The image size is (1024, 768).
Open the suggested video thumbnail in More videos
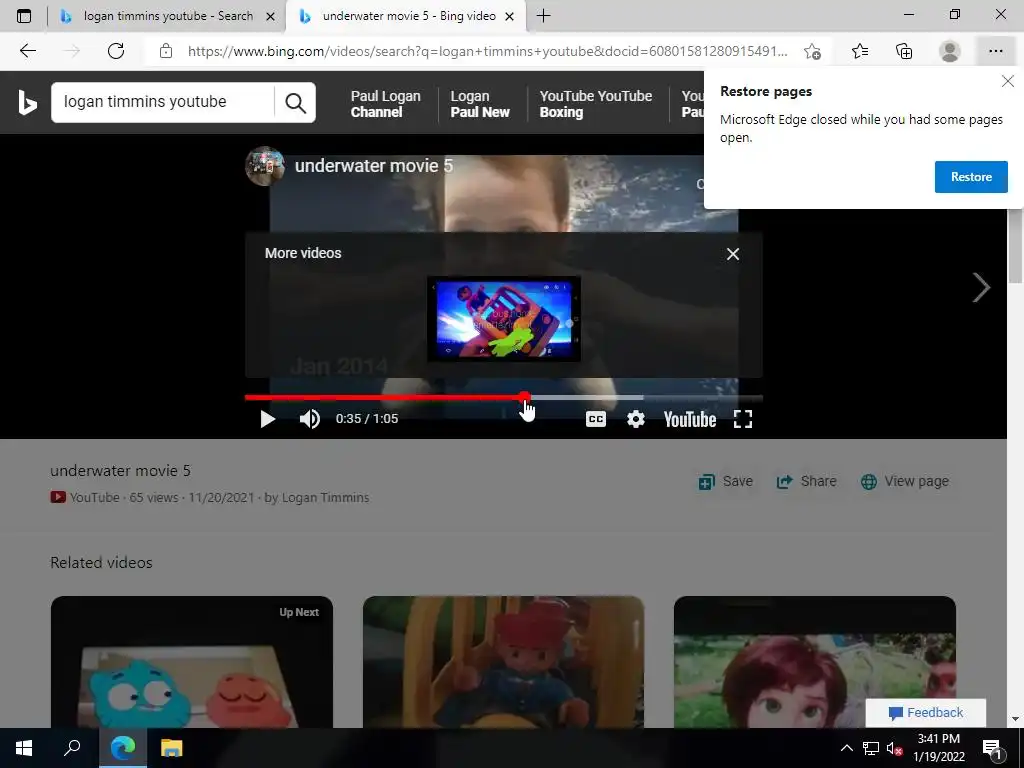pyautogui.click(x=504, y=319)
